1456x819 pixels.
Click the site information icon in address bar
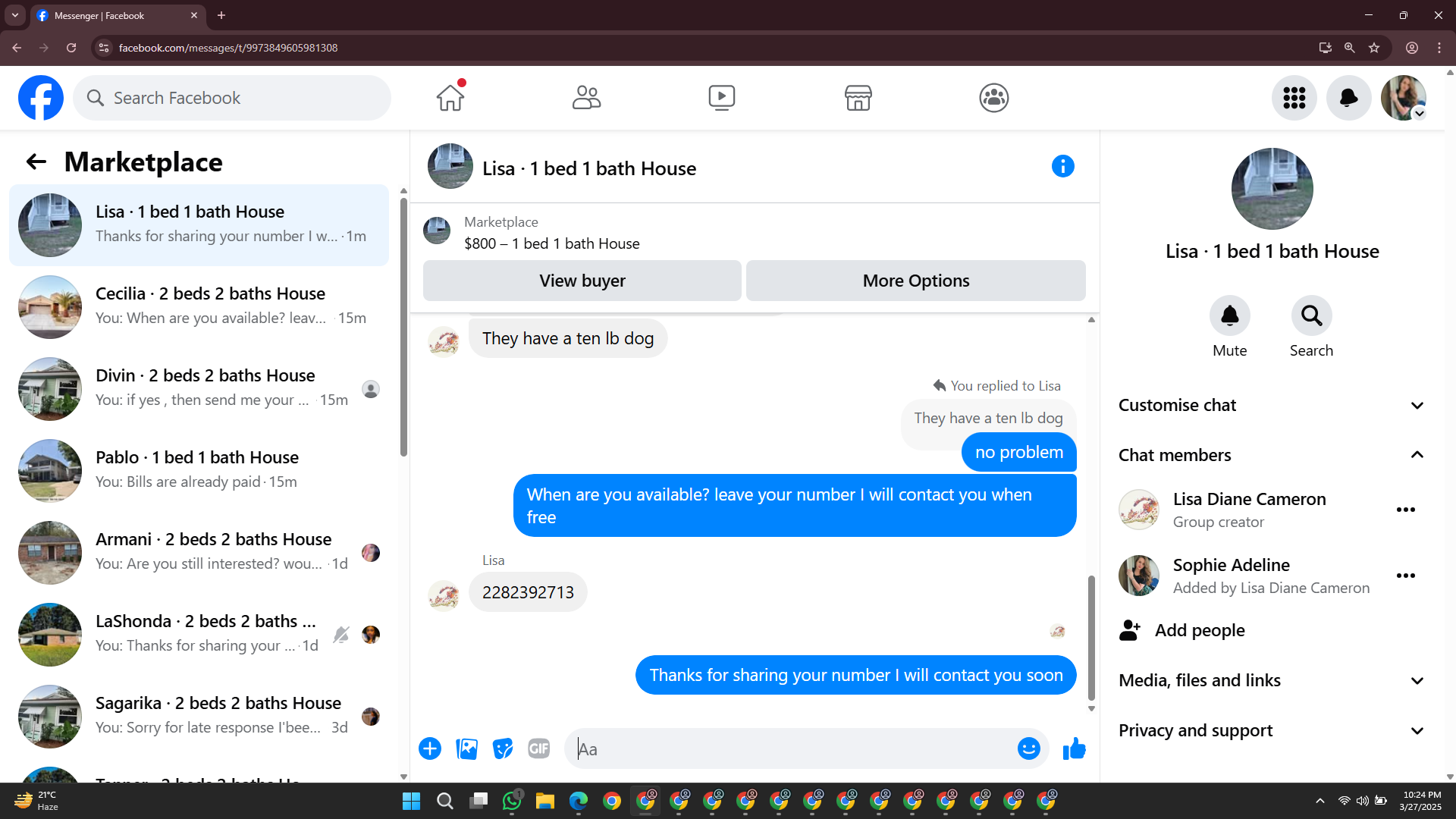click(x=104, y=48)
